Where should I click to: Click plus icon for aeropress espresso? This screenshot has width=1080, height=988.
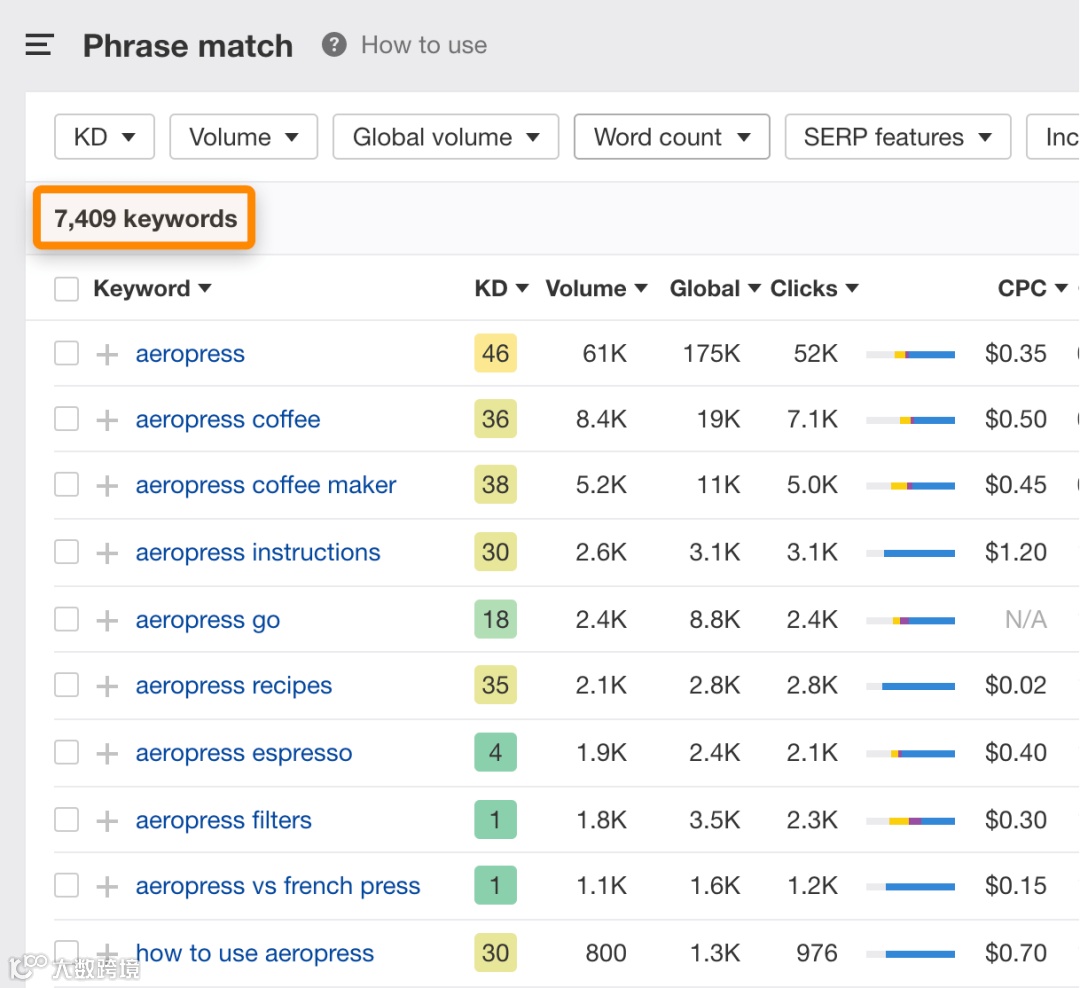(107, 753)
